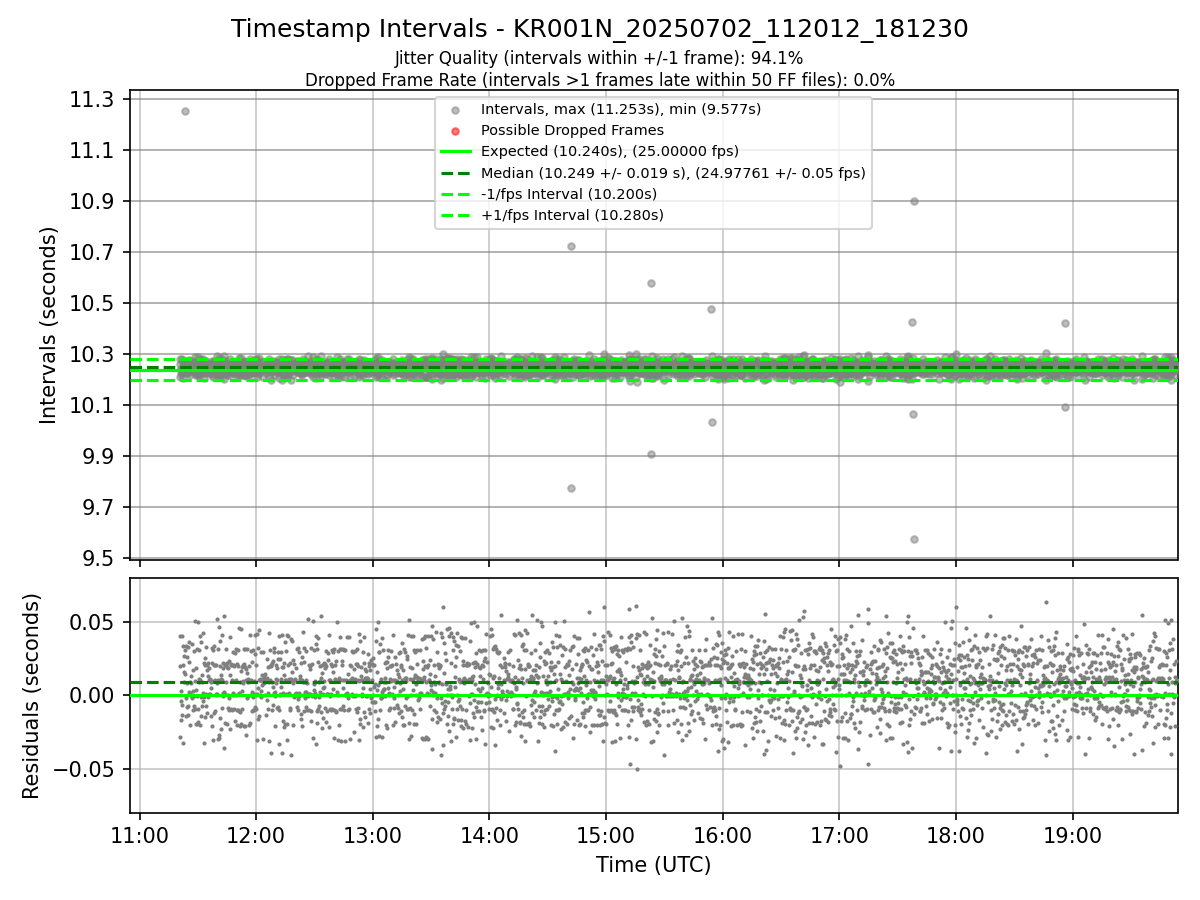Click the 12:00 time tick label
Image resolution: width=1200 pixels, height=900 pixels.
[256, 834]
